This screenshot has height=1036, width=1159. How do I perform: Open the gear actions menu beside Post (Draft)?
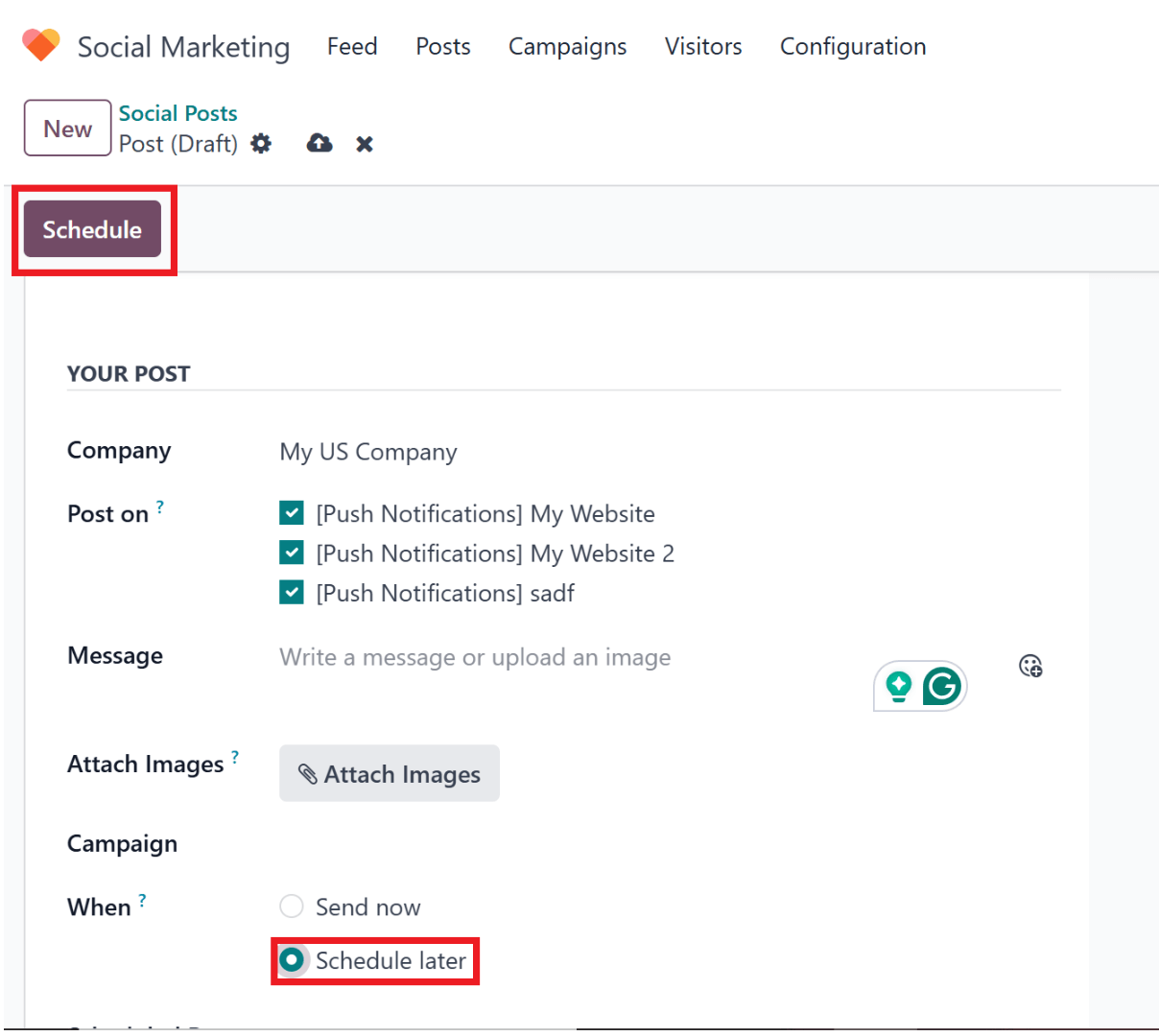pyautogui.click(x=261, y=144)
